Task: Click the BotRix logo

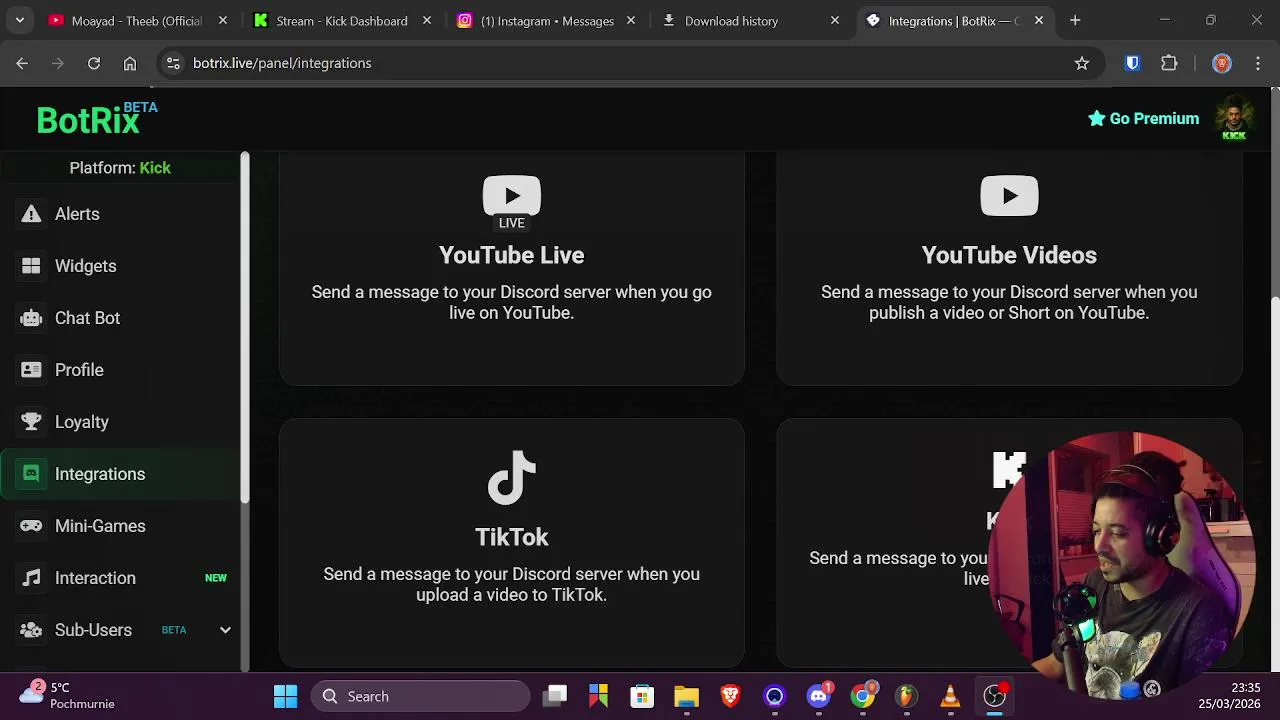Action: (96, 119)
